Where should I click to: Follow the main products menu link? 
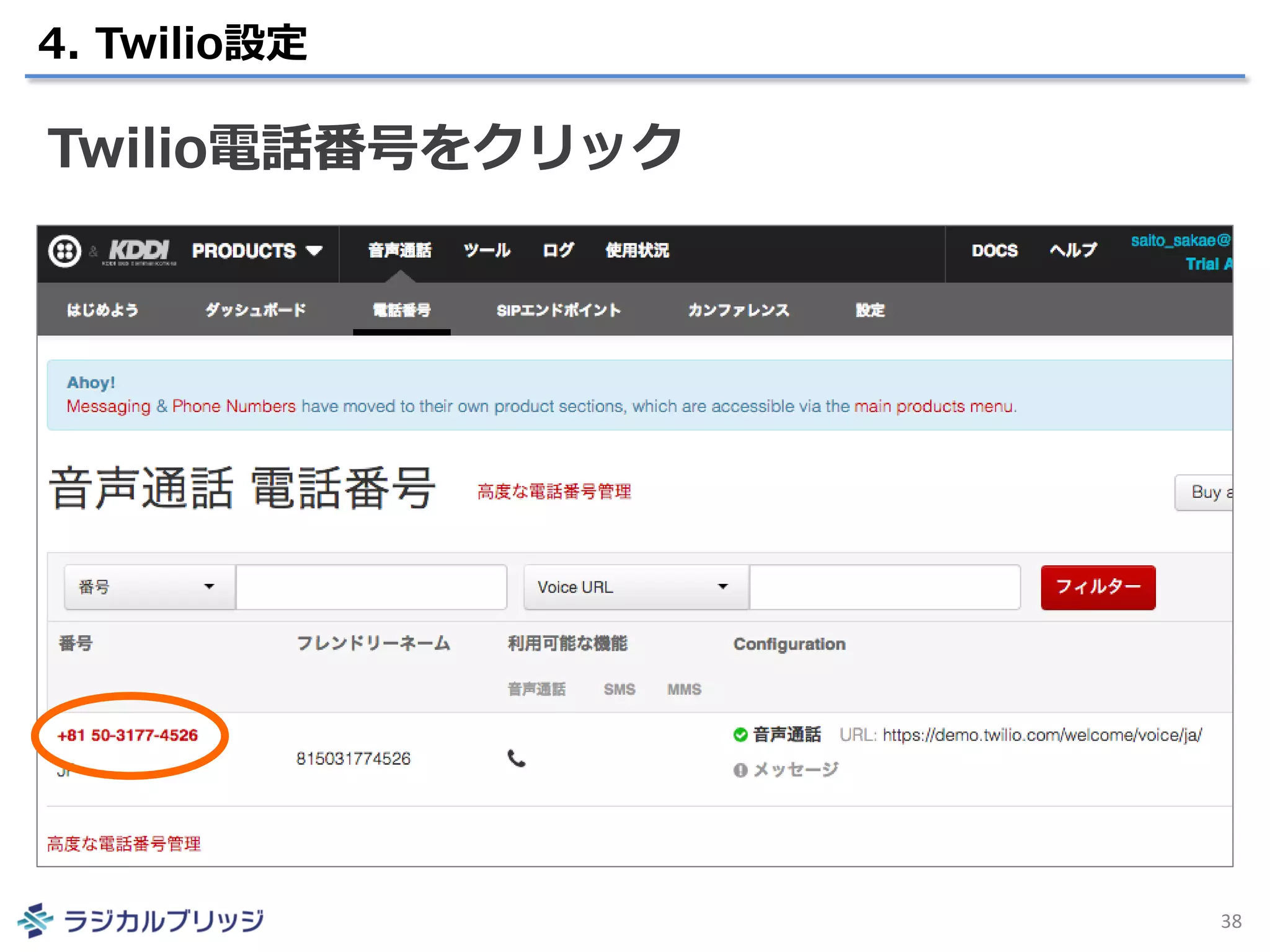coord(934,407)
